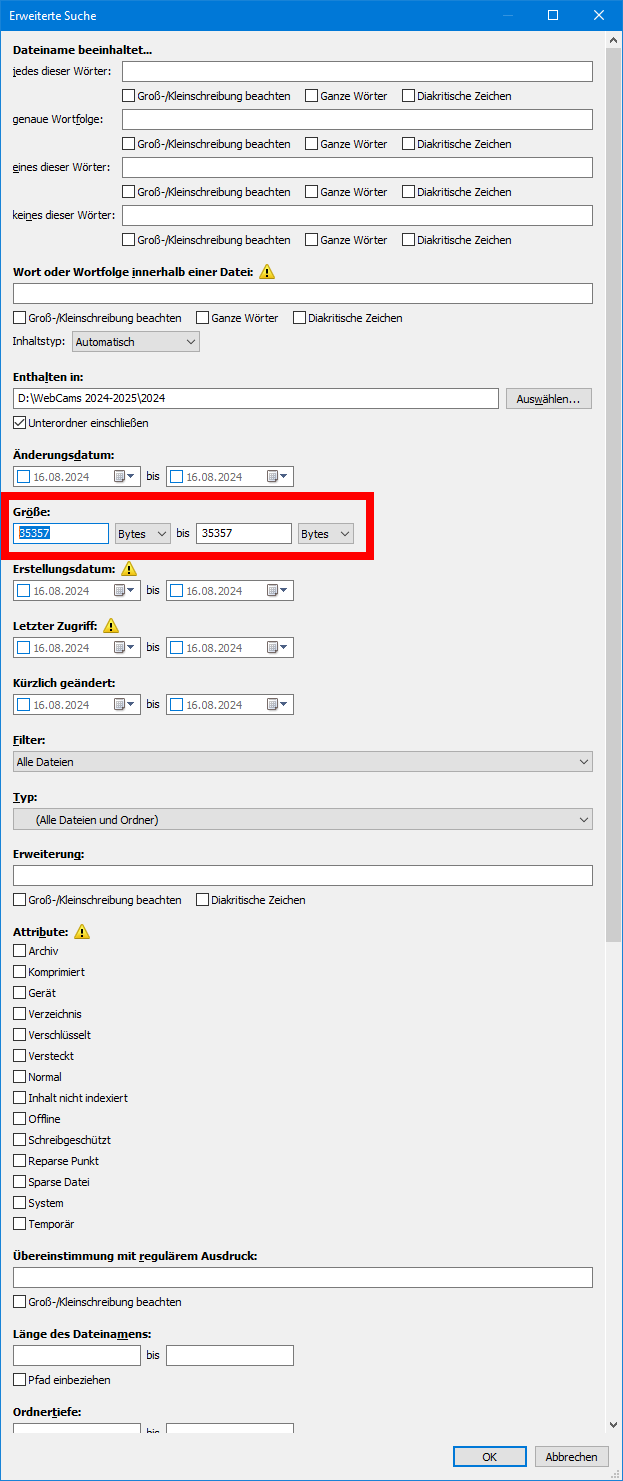Tick the Schreibgeschützt attribute checkbox
Screen dimensions: 623x1481
click(x=20, y=1140)
